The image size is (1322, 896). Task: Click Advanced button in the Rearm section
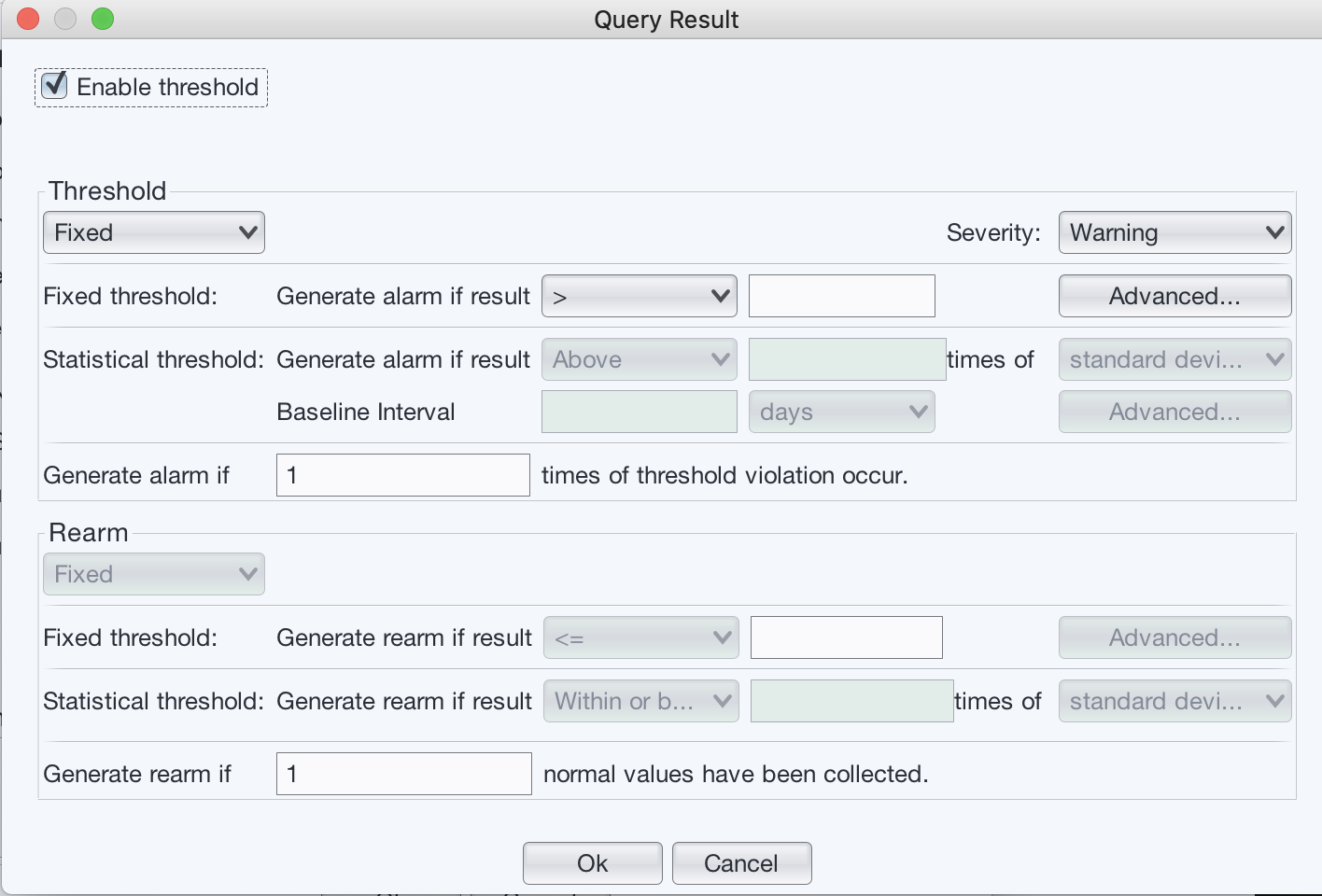[1174, 638]
